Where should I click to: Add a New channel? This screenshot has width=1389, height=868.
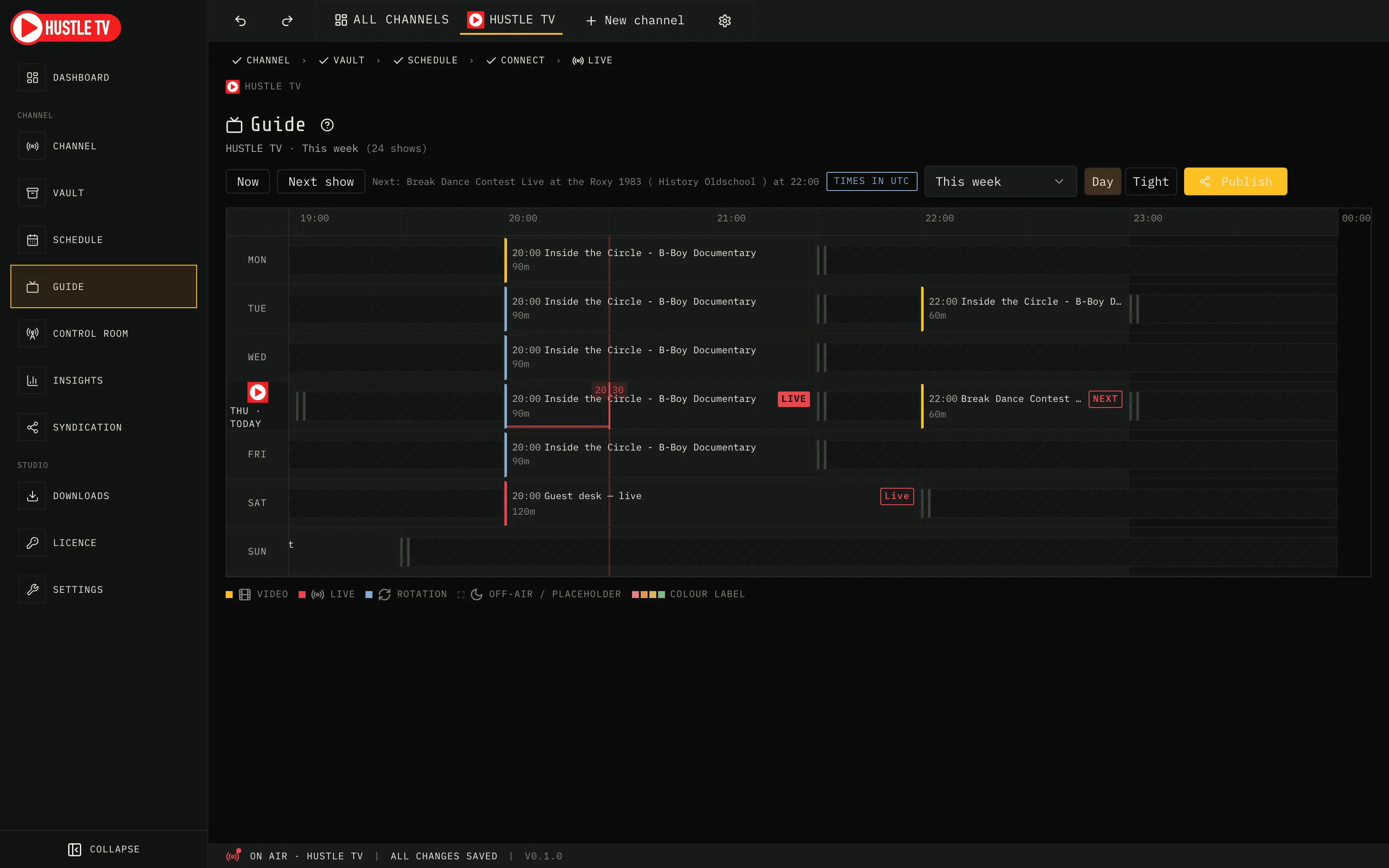tap(635, 21)
